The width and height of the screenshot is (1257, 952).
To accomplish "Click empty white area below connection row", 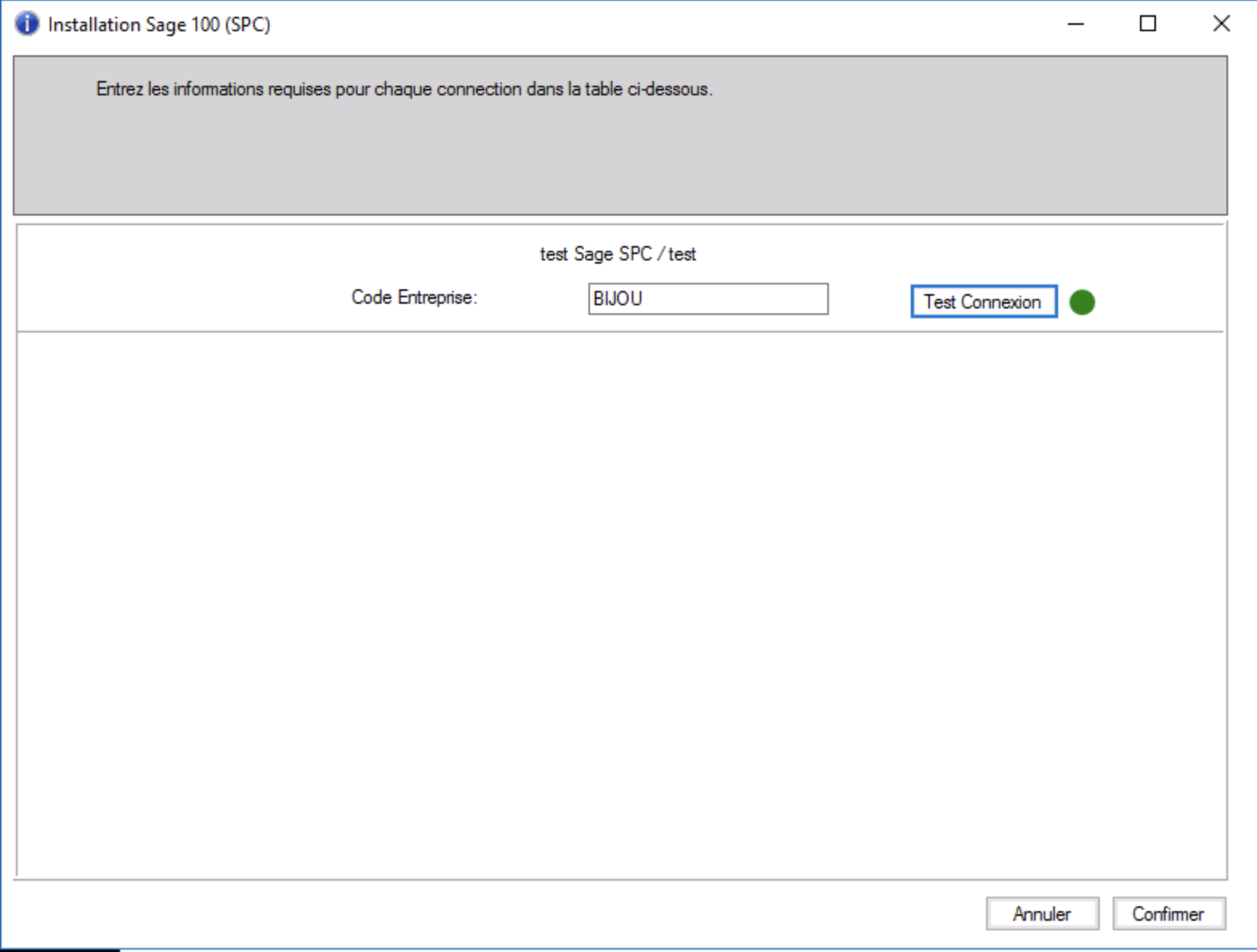I will tap(621, 601).
